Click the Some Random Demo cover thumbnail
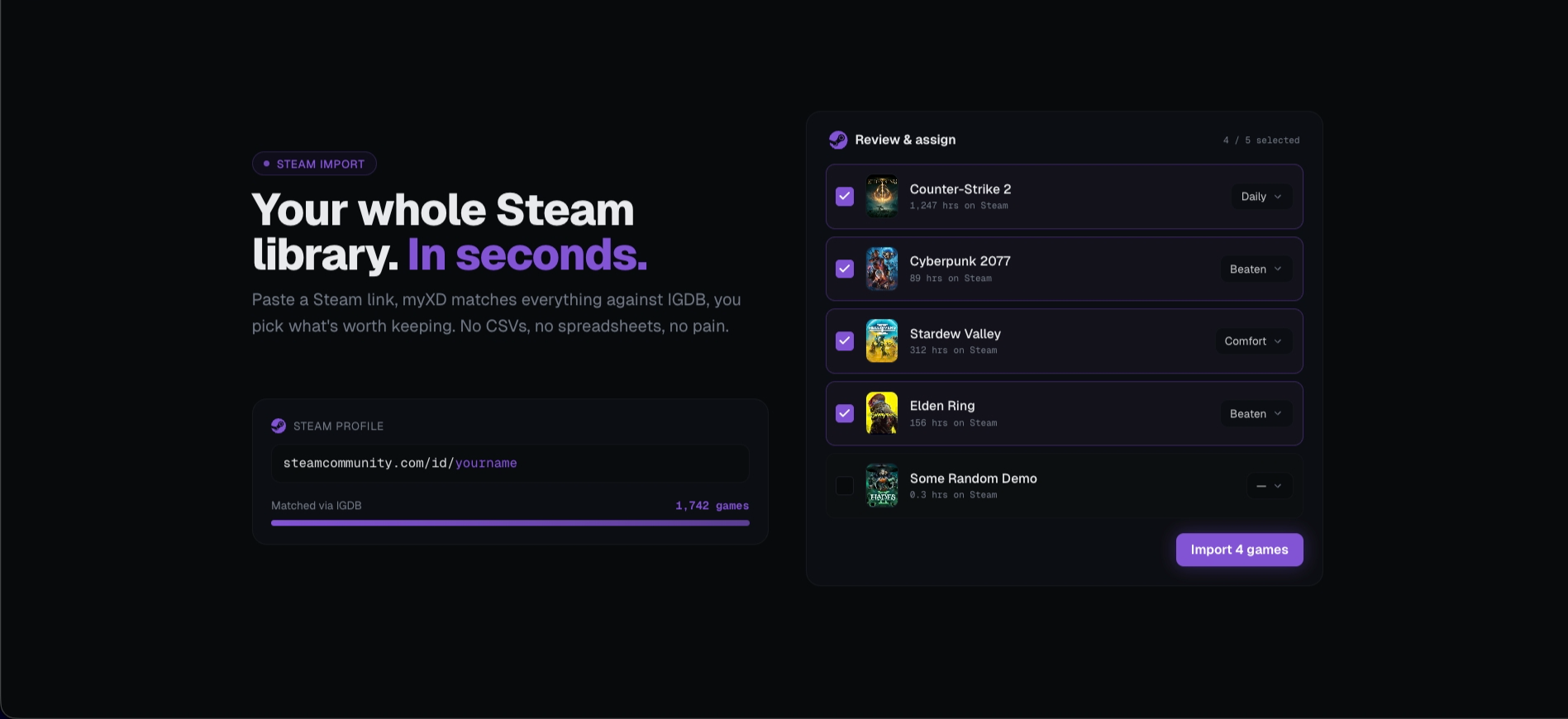The height and width of the screenshot is (719, 1568). pyautogui.click(x=882, y=485)
